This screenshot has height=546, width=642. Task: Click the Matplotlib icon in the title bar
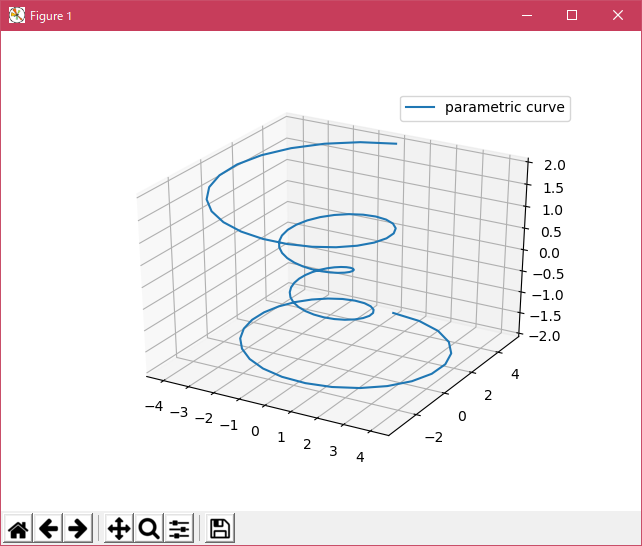[16, 16]
